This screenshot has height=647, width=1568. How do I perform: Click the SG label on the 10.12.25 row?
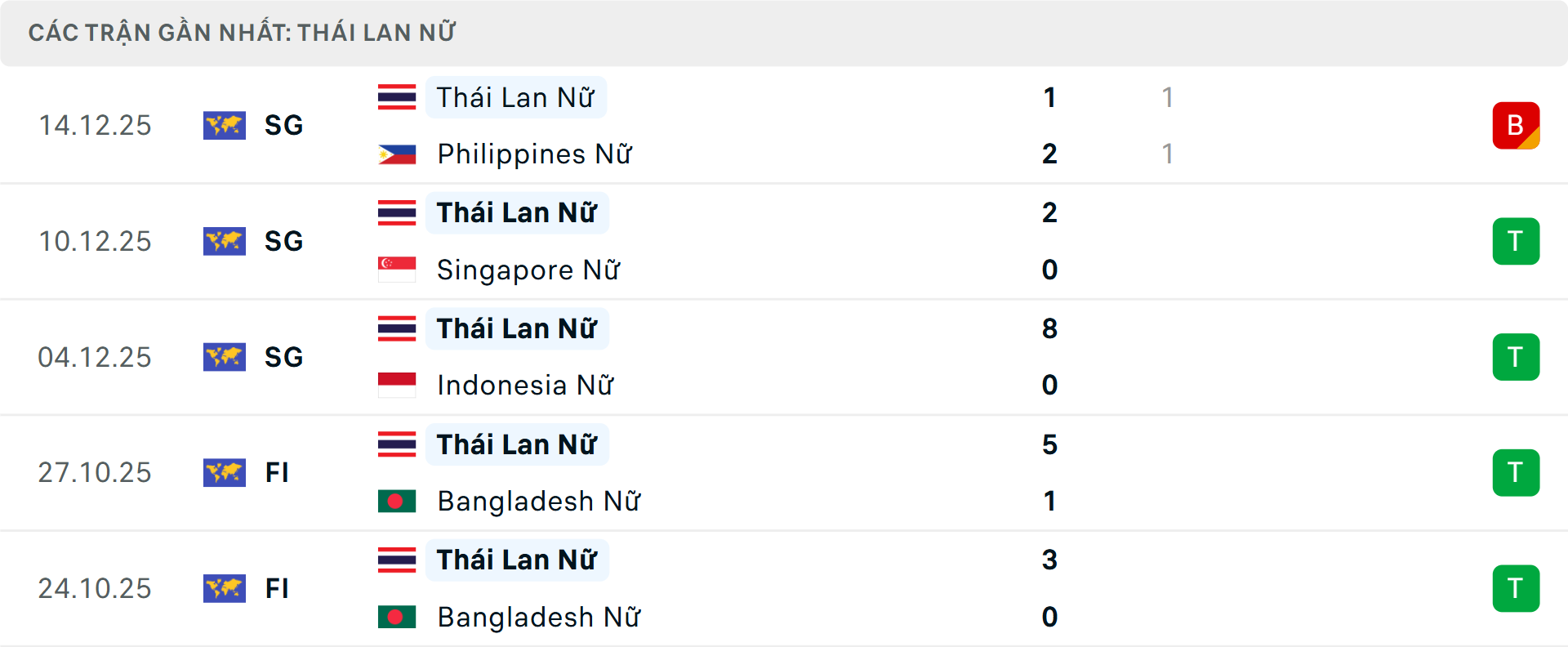coord(283,241)
